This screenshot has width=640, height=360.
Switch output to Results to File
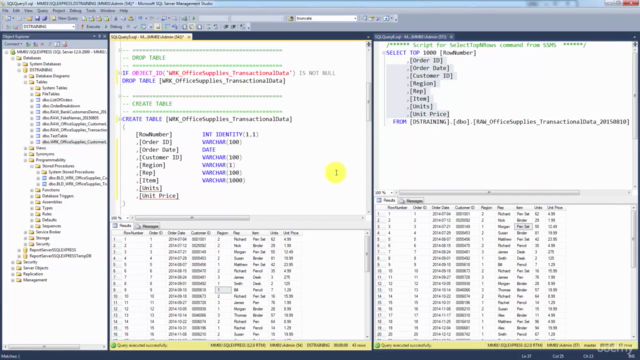(x=199, y=27)
